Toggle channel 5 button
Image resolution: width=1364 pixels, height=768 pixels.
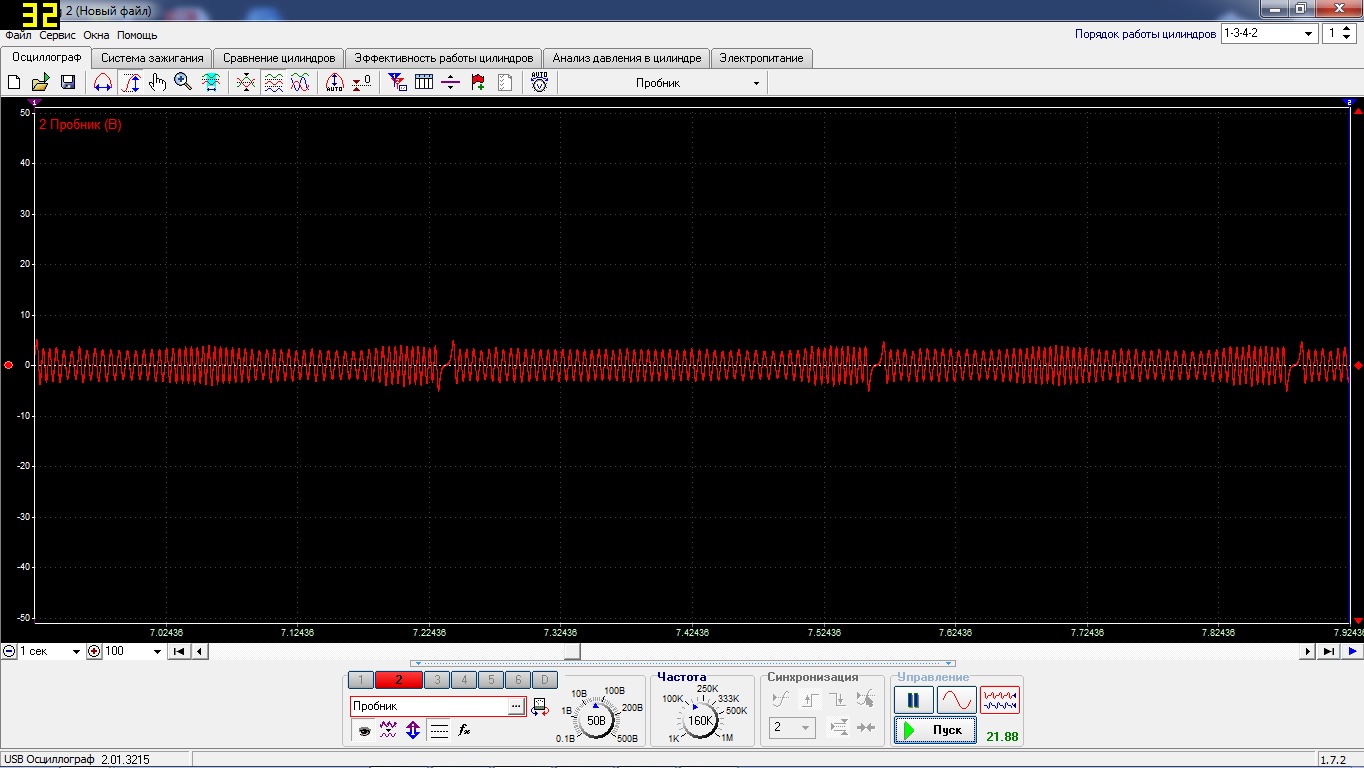coord(491,680)
